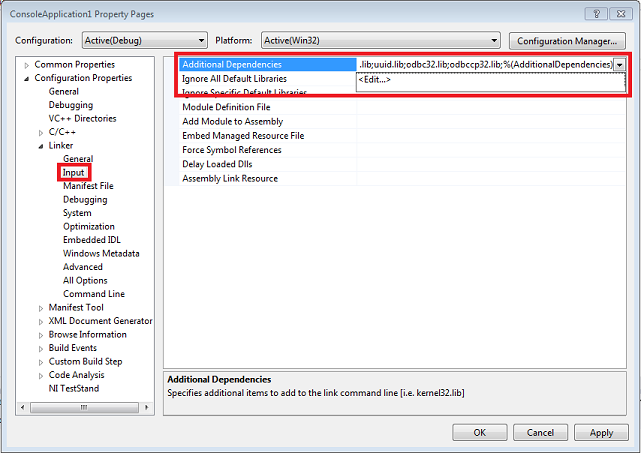641x453 pixels.
Task: Select NI TestStand page
Action: [74, 388]
